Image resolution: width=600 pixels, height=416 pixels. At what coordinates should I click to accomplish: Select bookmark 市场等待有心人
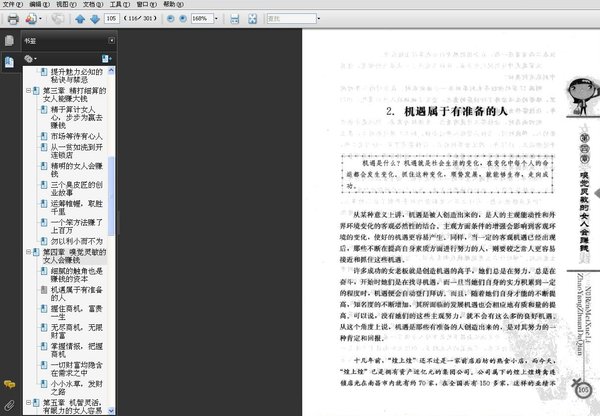pos(77,136)
